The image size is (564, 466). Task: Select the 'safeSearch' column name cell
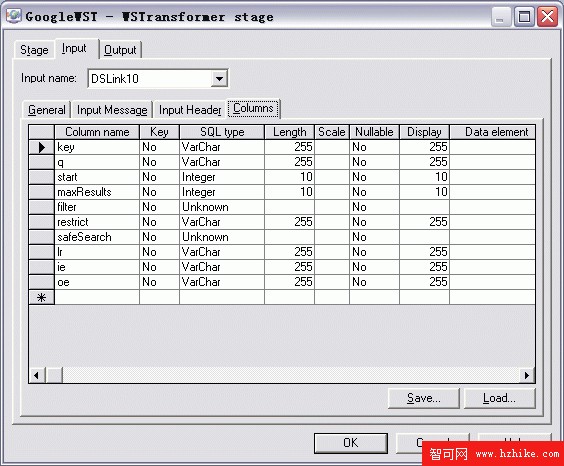point(97,237)
